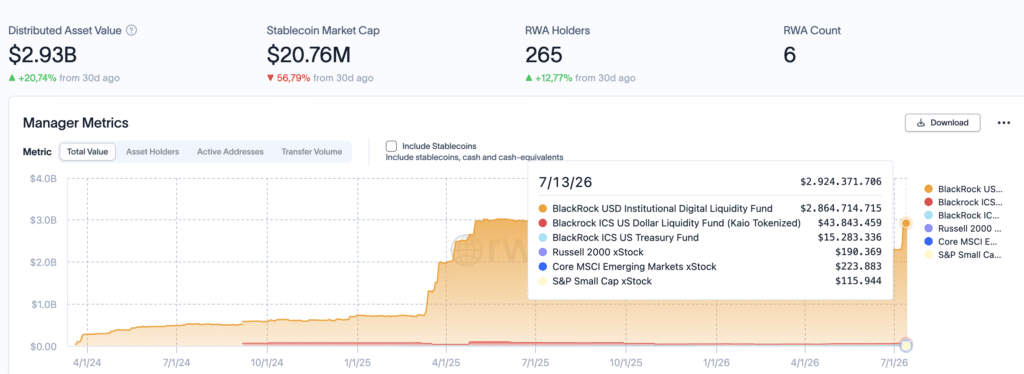
Task: Click the $190.369 value
Action: coord(858,252)
